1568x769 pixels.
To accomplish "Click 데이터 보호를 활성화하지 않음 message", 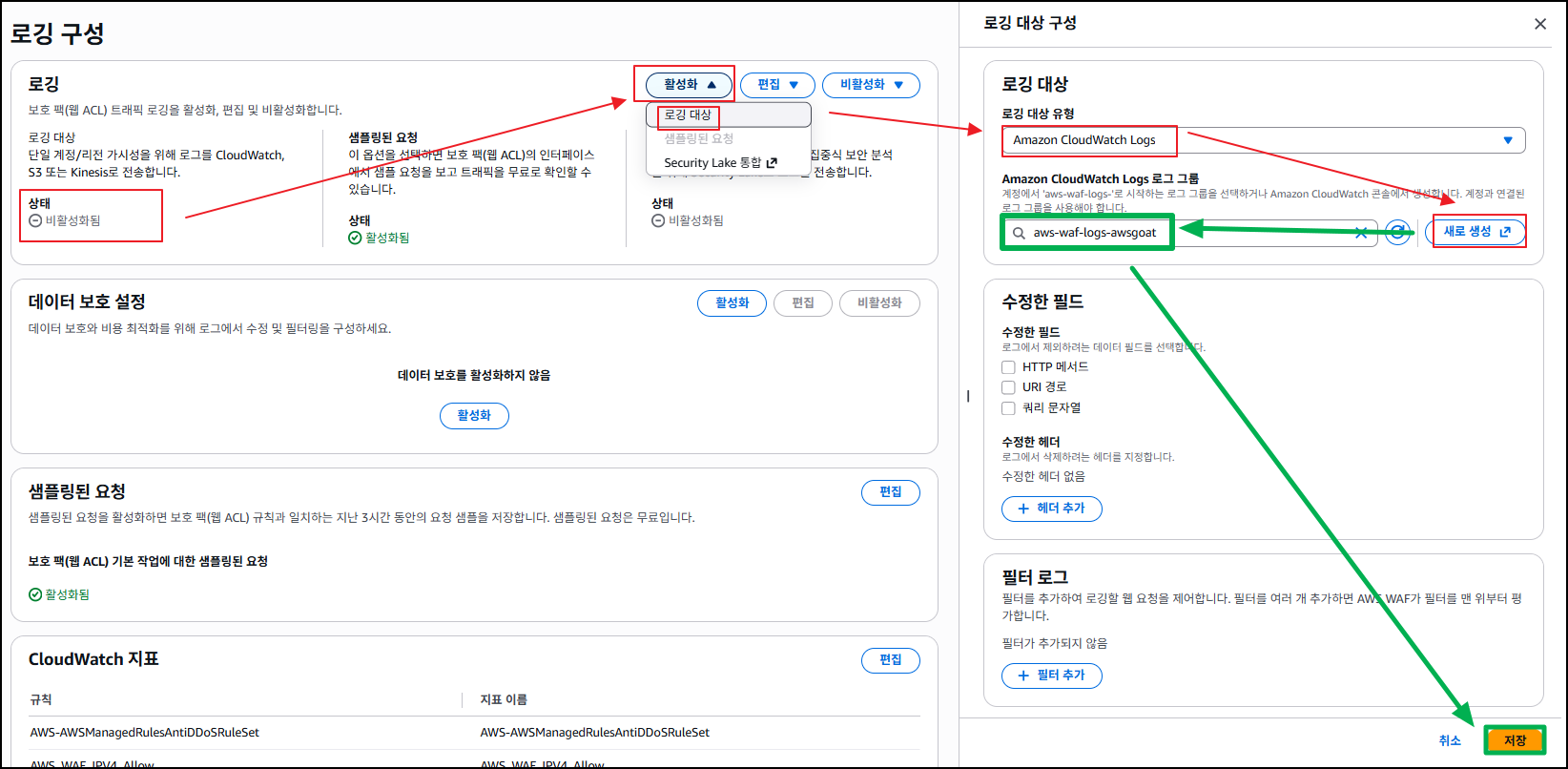I will point(474,376).
